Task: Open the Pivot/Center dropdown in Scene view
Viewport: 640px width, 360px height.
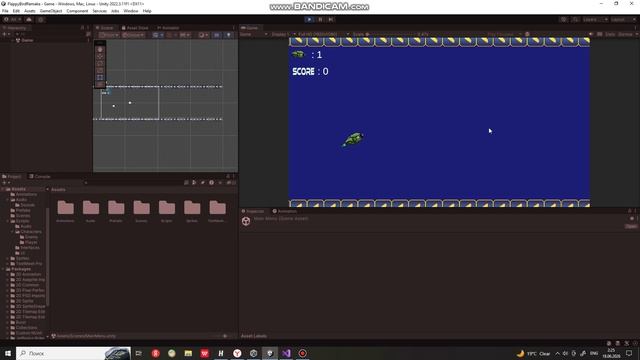Action: tap(109, 35)
